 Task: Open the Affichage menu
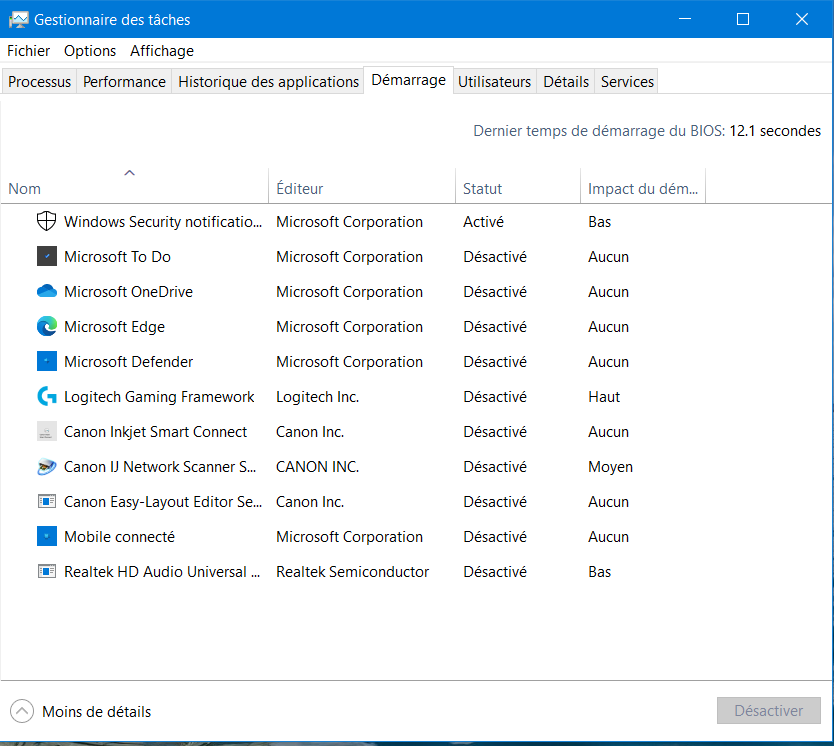point(162,51)
